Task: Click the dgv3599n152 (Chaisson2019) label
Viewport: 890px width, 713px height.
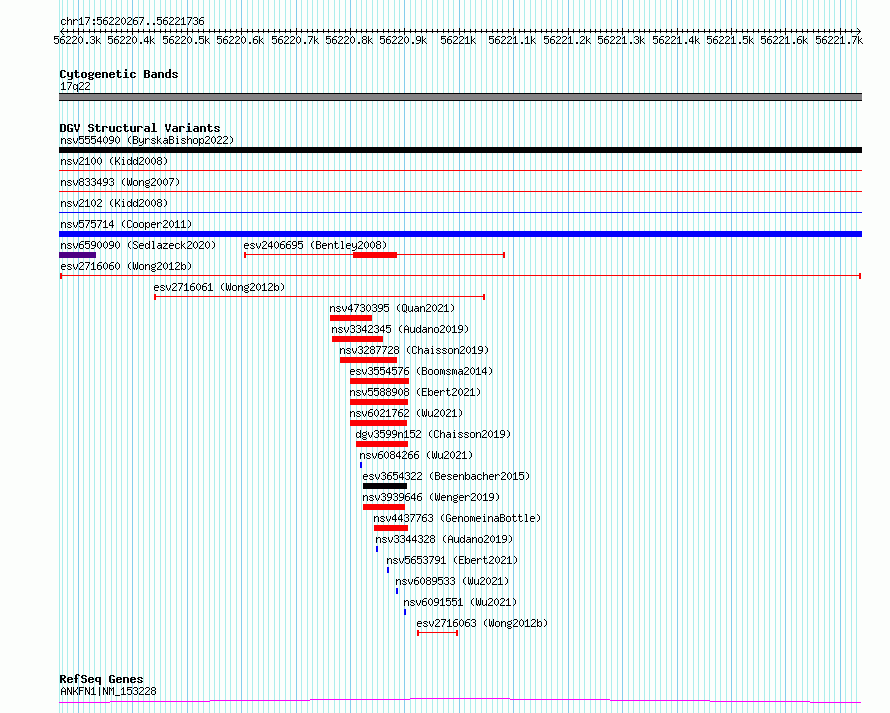Action: [x=433, y=434]
